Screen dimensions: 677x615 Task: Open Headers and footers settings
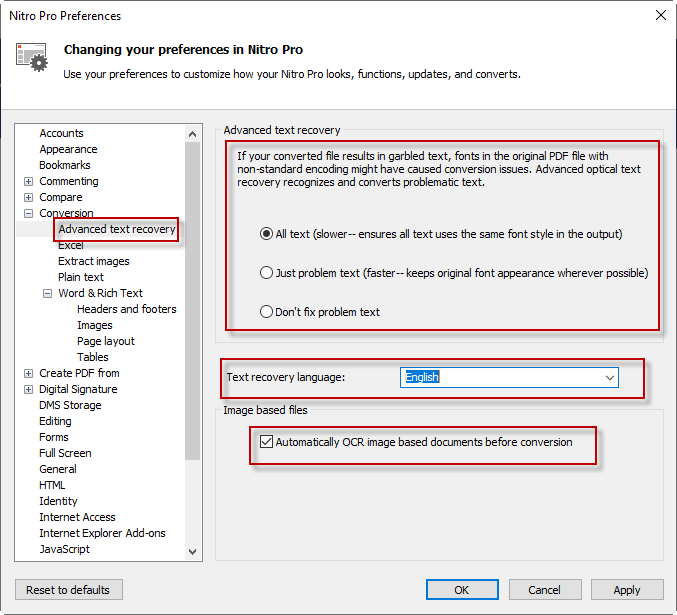pyautogui.click(x=126, y=309)
